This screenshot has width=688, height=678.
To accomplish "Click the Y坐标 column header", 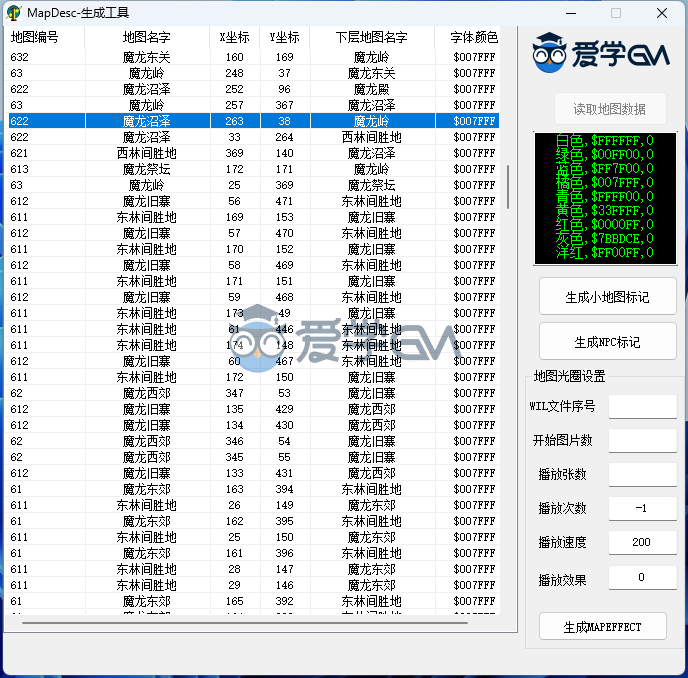I will [285, 37].
